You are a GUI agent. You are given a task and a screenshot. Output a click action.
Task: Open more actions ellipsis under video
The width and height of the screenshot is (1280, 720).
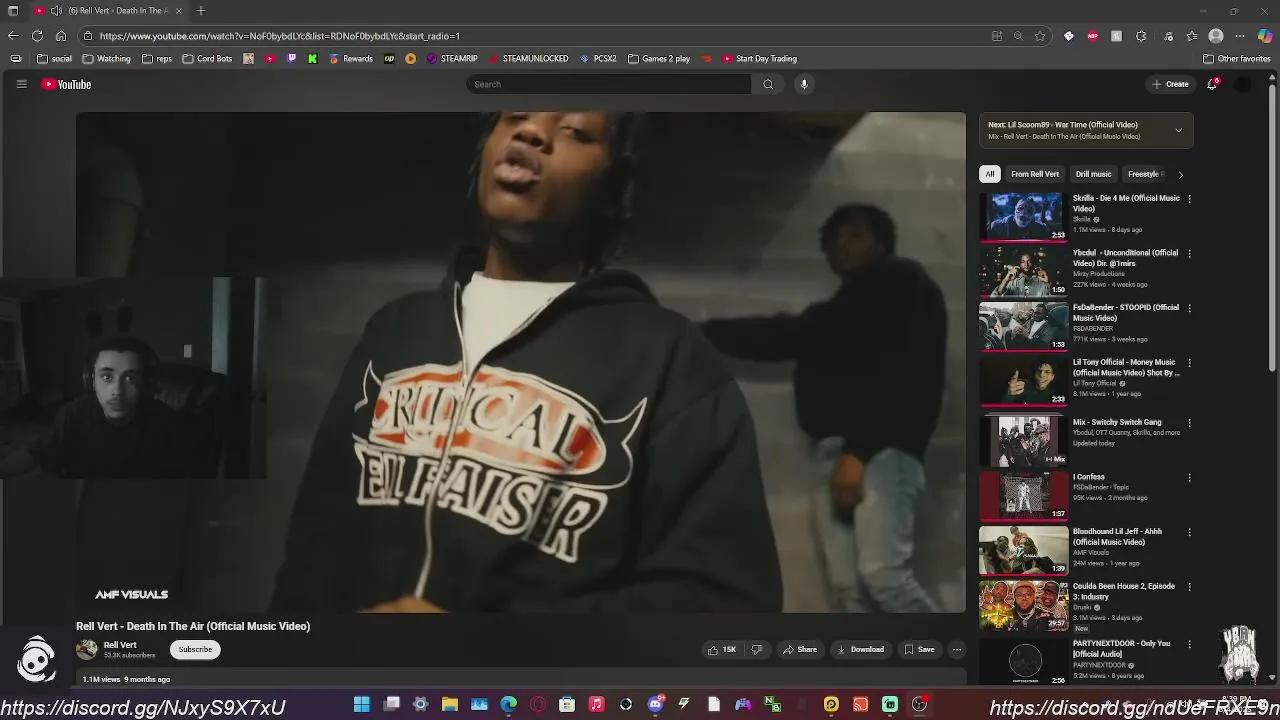pos(957,650)
